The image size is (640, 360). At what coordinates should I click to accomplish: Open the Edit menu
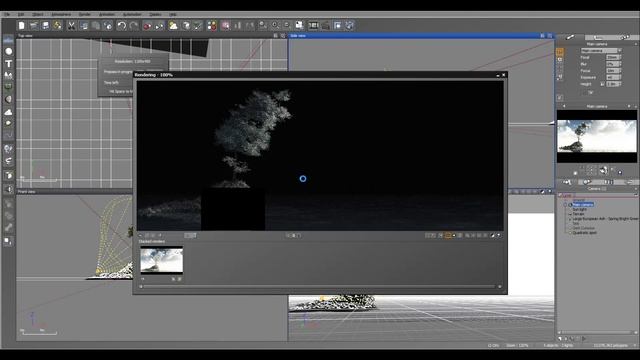20,14
